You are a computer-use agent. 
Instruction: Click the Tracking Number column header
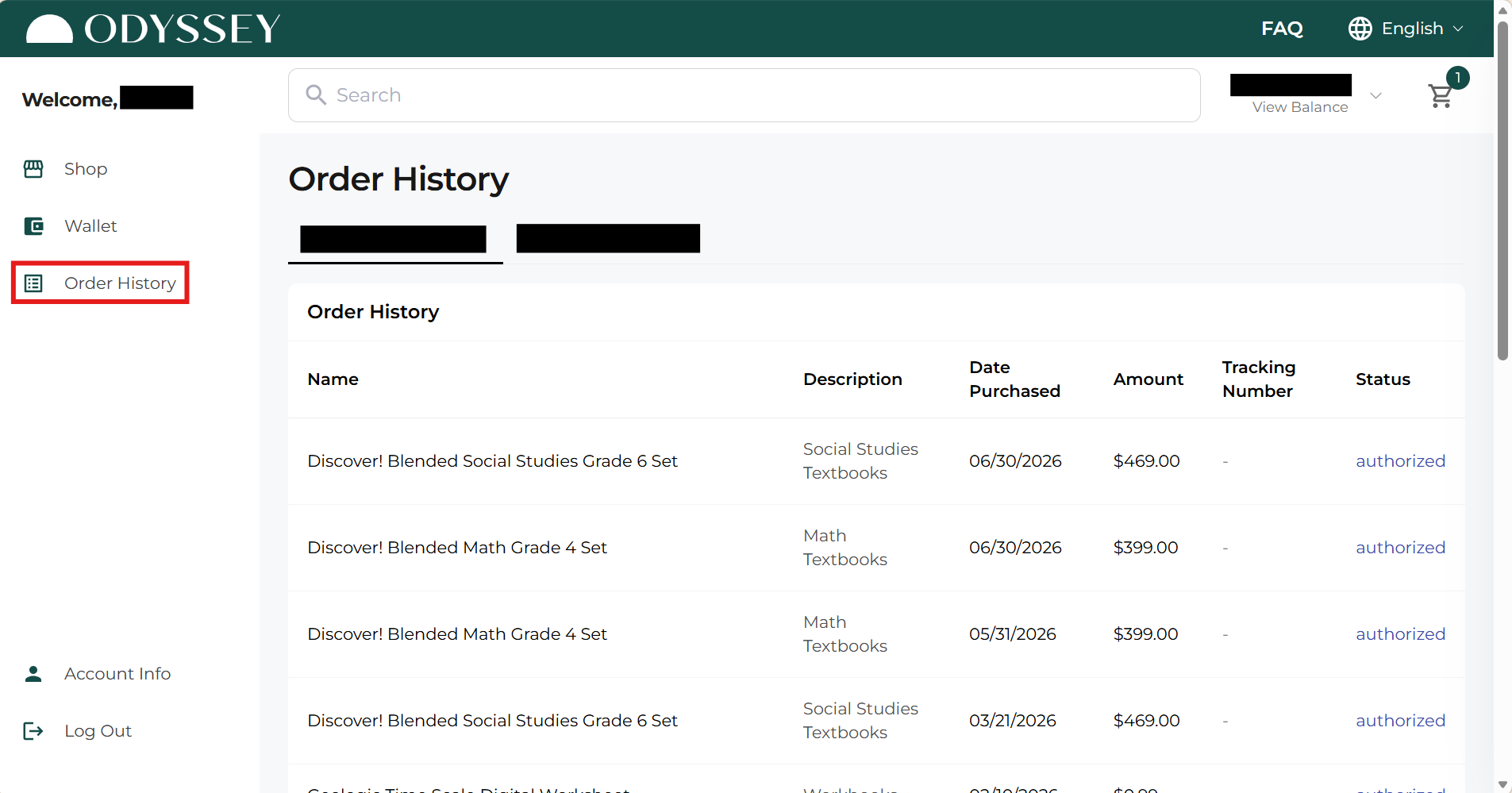pos(1259,379)
